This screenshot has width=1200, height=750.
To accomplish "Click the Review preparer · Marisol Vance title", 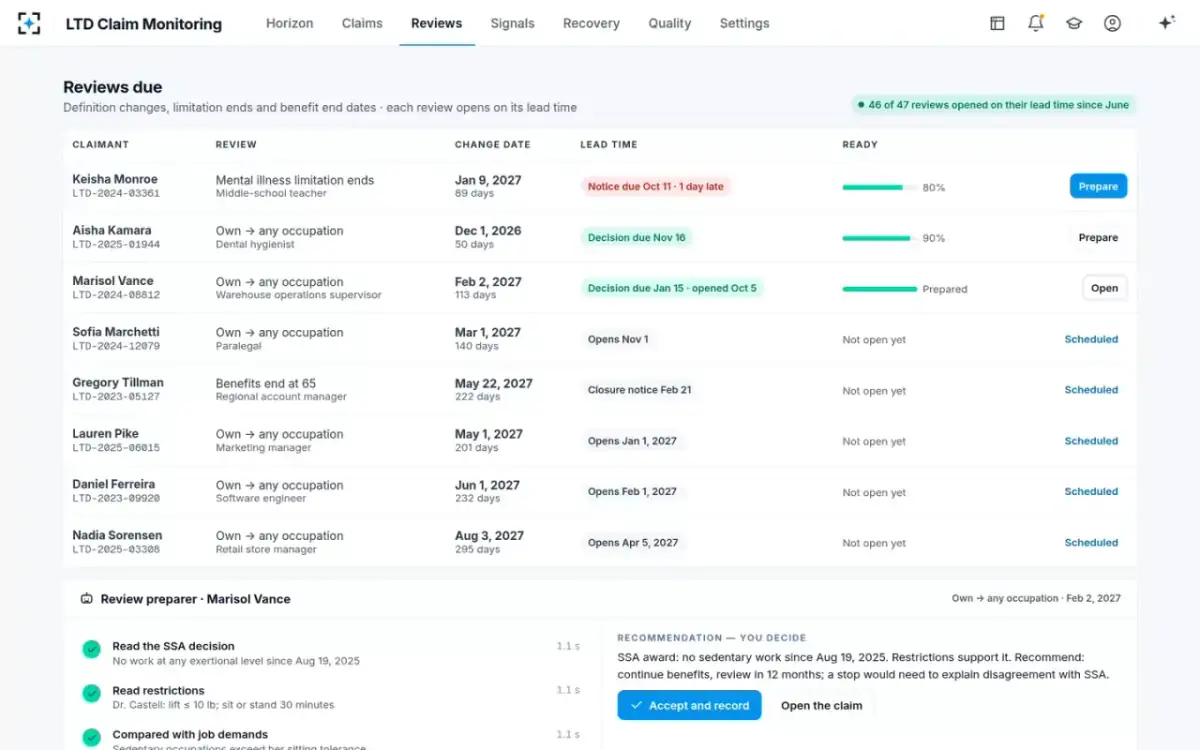I will (196, 599).
